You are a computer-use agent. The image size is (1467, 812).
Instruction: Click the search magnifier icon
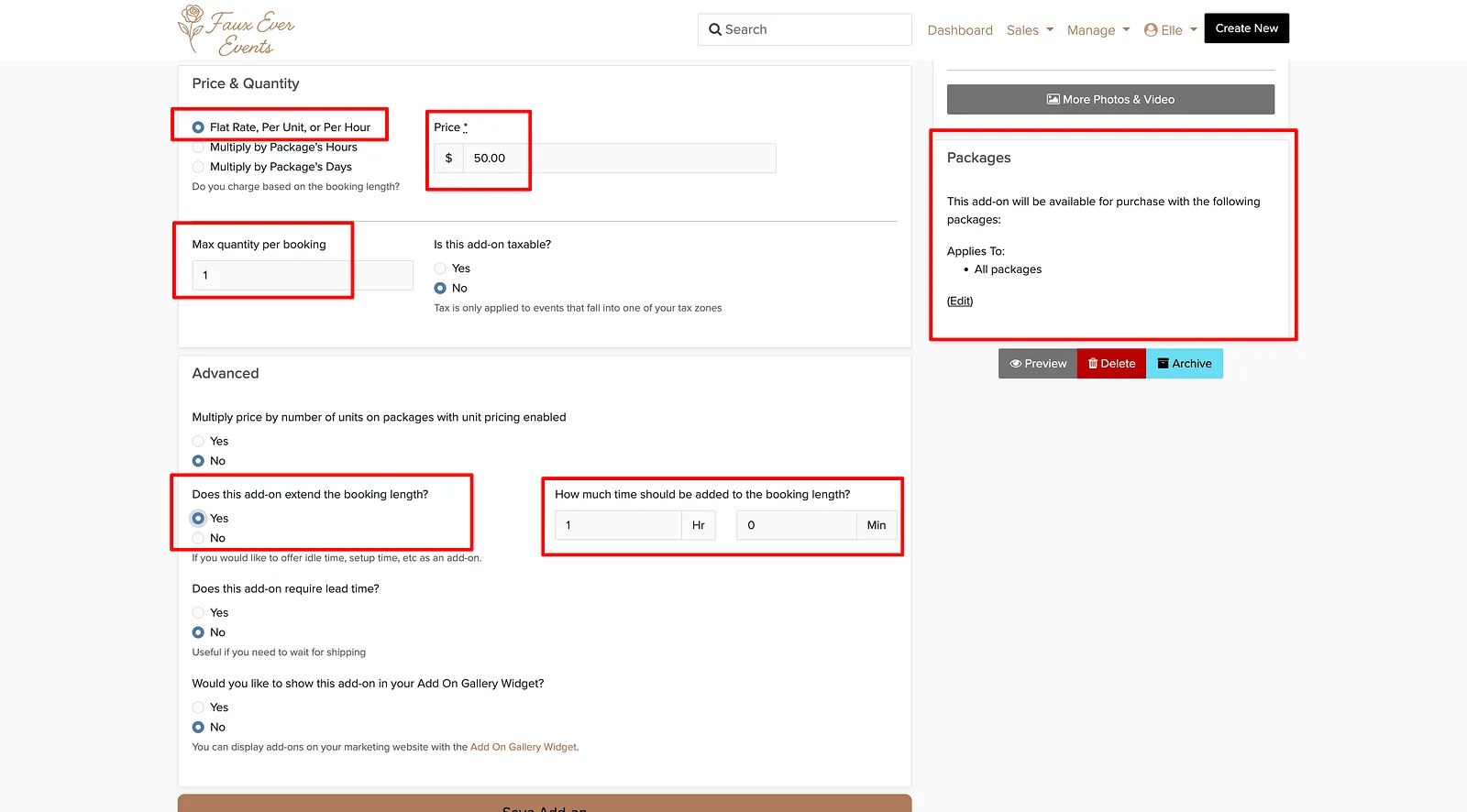pos(715,29)
